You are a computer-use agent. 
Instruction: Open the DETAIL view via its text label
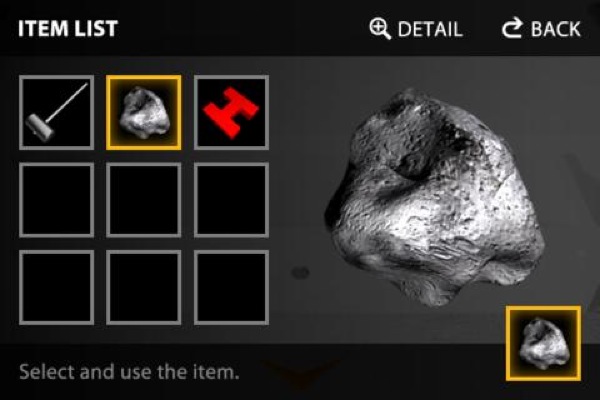[430, 29]
